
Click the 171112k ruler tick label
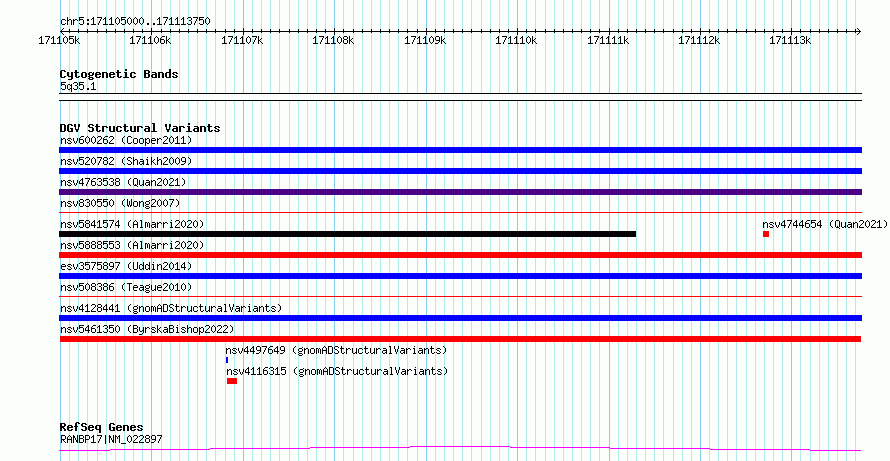coord(699,40)
